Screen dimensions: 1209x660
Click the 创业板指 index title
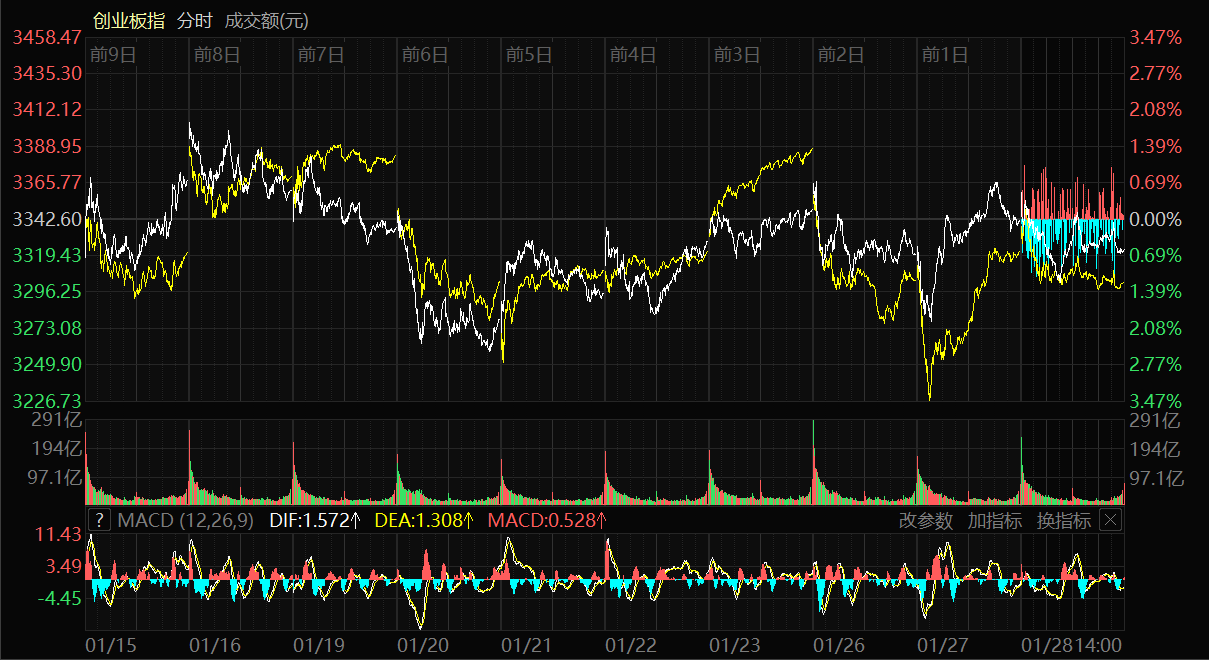pos(129,20)
